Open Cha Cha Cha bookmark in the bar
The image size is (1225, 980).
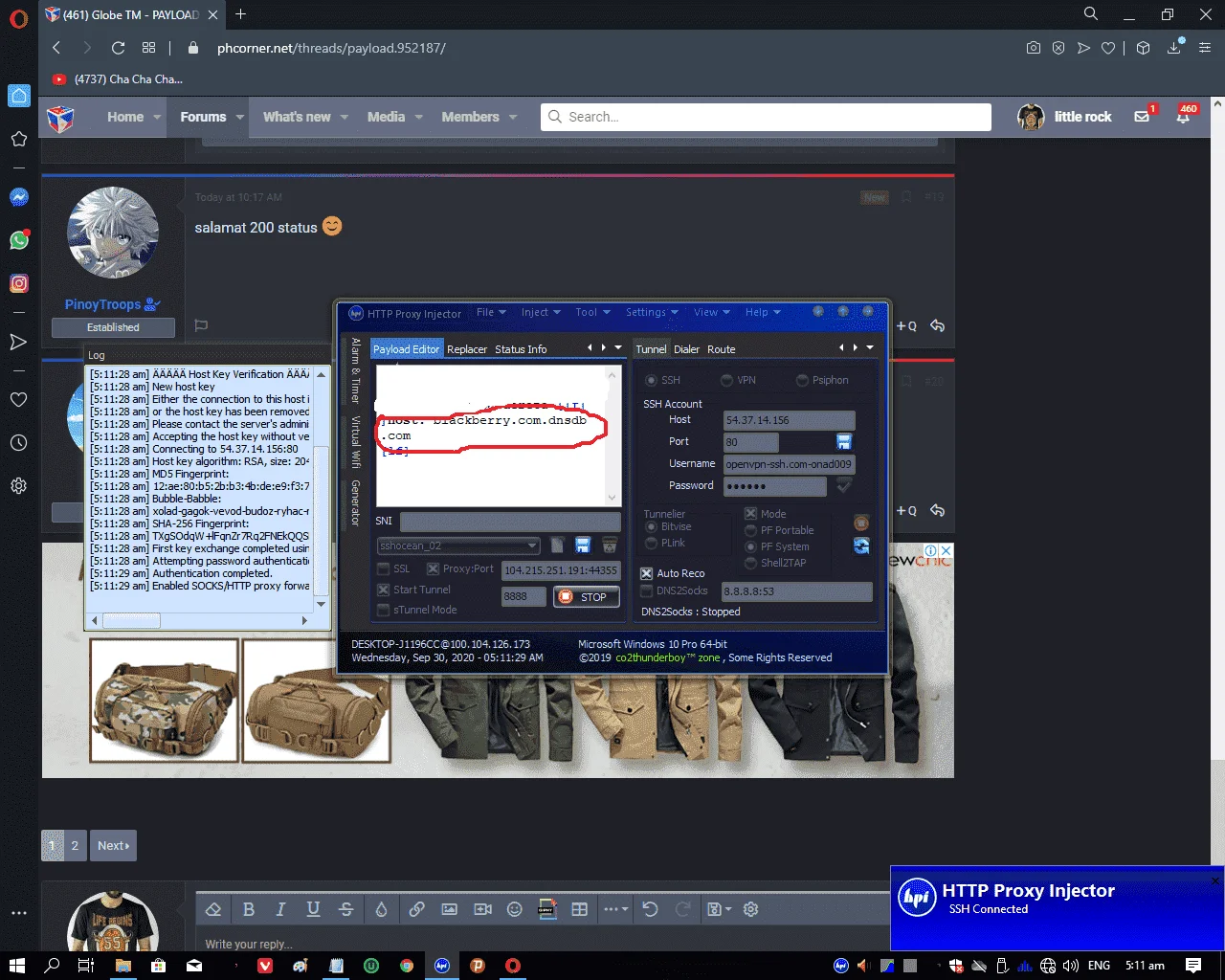point(117,79)
